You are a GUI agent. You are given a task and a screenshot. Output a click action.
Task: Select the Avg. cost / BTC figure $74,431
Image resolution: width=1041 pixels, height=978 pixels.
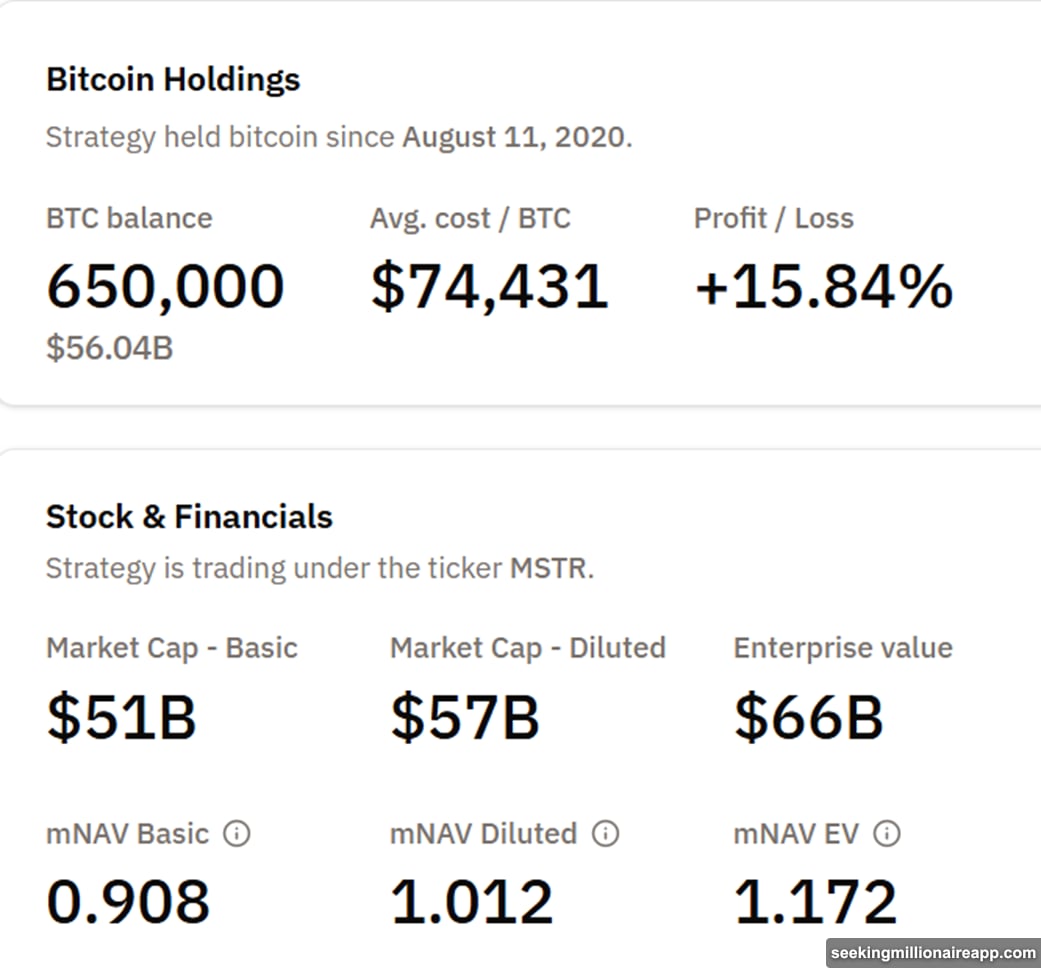click(490, 286)
